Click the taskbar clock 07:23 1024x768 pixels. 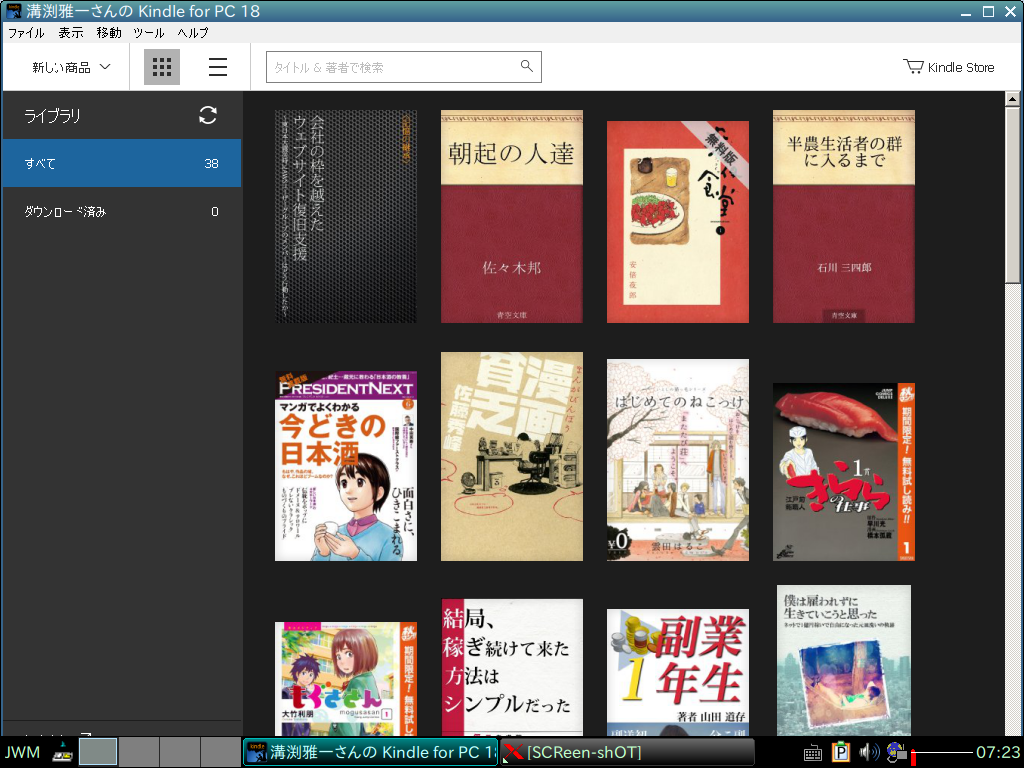(x=998, y=752)
